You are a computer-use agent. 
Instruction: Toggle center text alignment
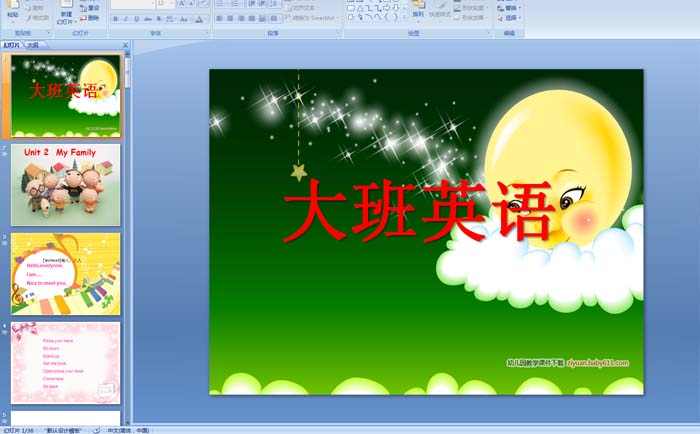tap(230, 18)
